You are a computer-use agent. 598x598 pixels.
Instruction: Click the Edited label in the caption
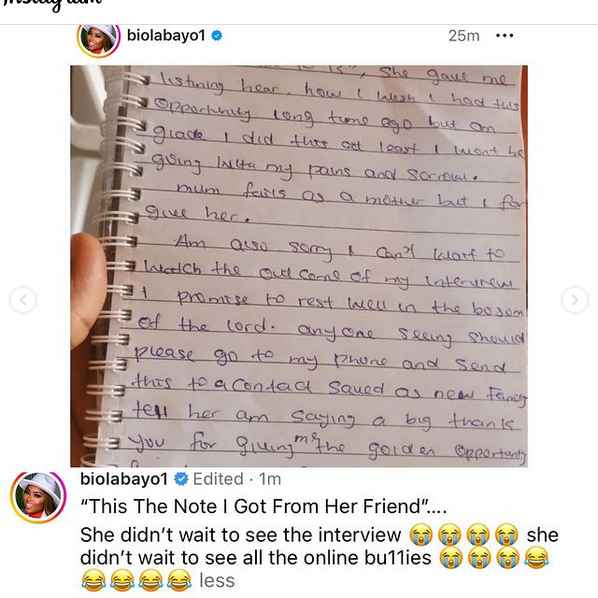pyautogui.click(x=218, y=479)
